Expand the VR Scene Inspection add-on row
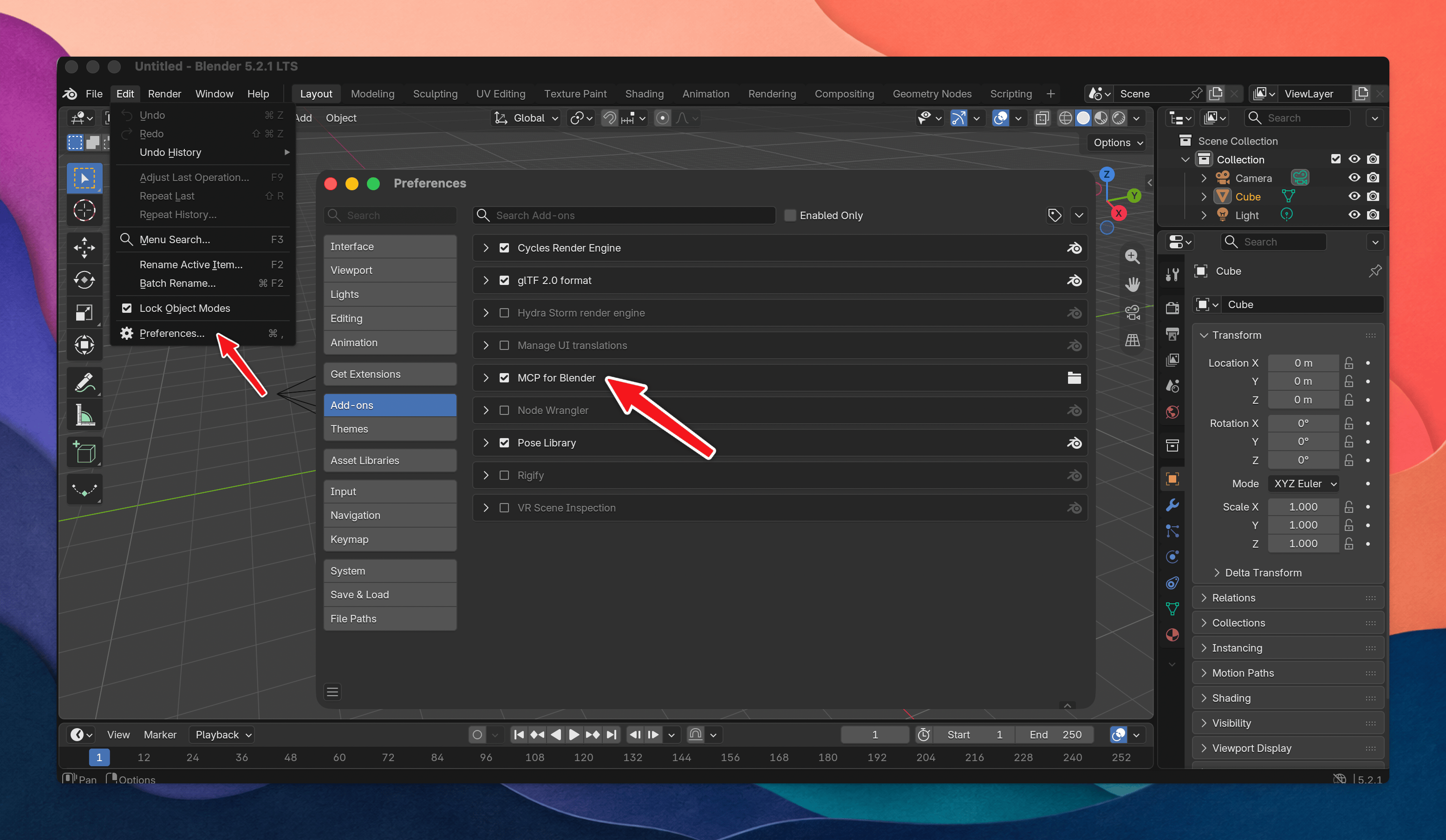The height and width of the screenshot is (840, 1446). click(x=486, y=508)
